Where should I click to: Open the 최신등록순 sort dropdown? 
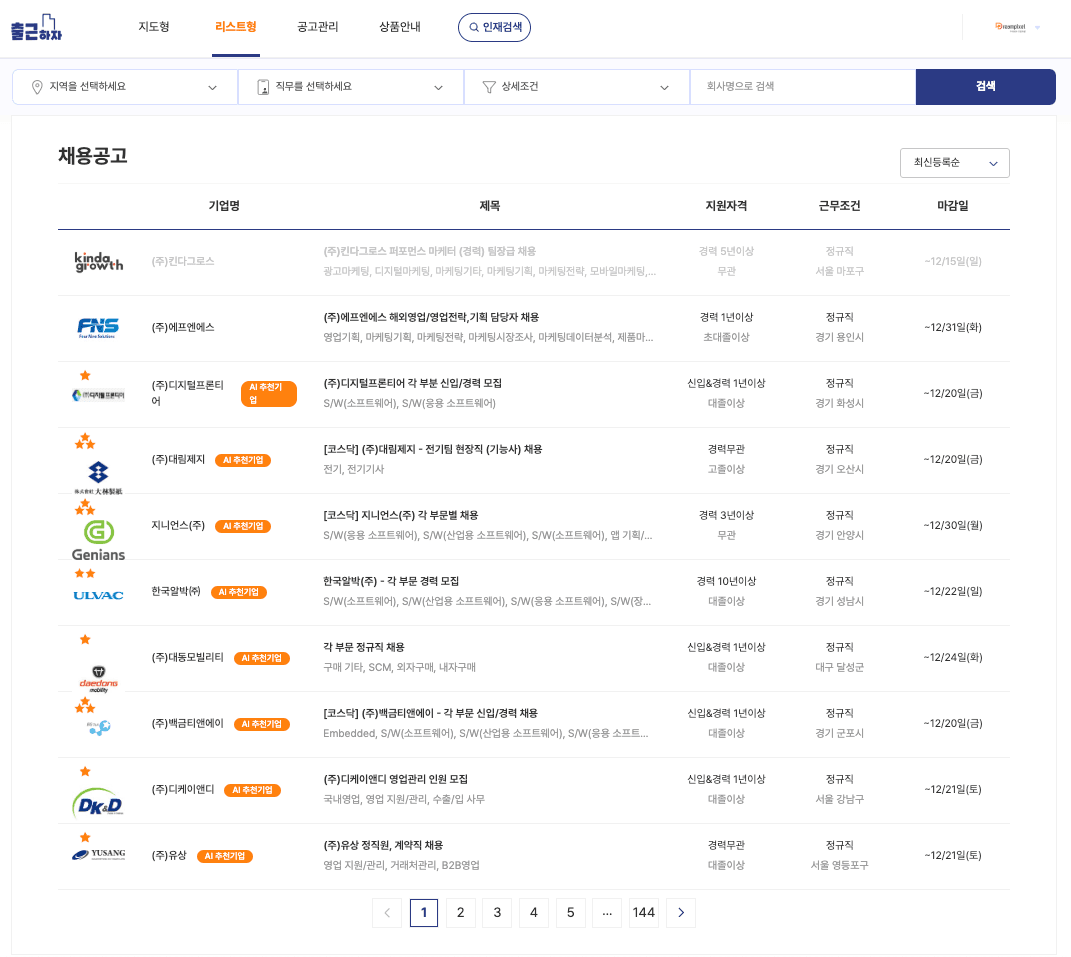[x=954, y=163]
